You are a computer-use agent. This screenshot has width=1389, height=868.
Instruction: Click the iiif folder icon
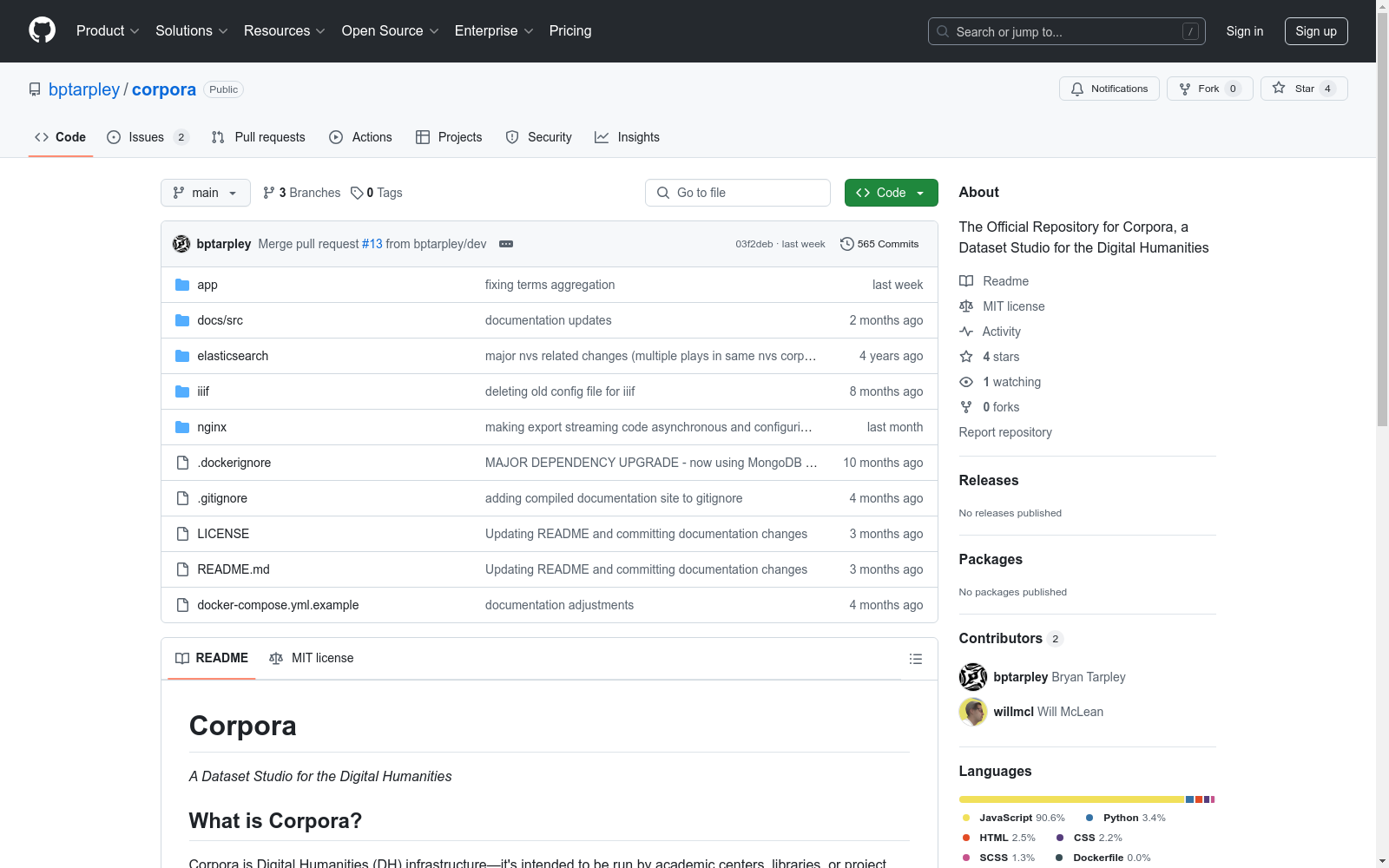[x=182, y=391]
